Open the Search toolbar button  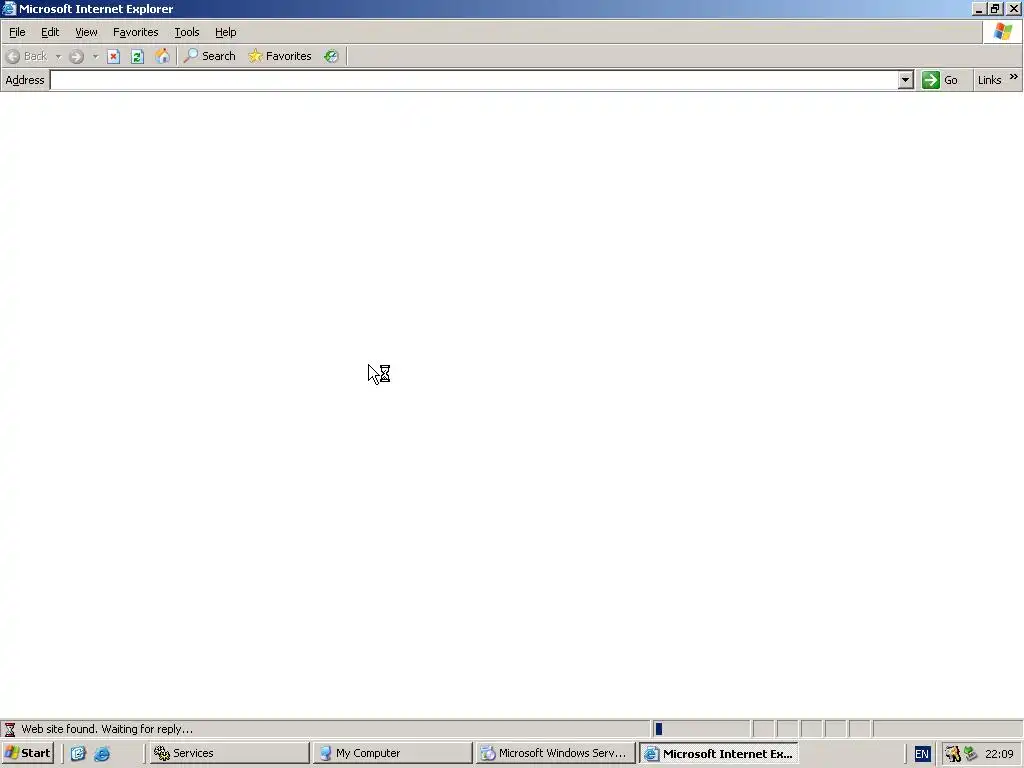[x=210, y=56]
